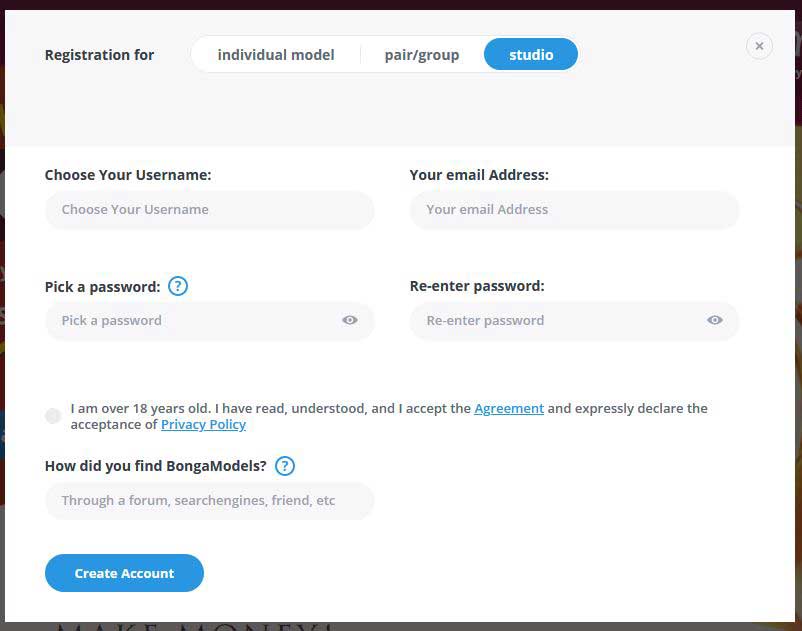The height and width of the screenshot is (631, 802).
Task: Click the how-you-found-us answer box
Action: tap(209, 500)
